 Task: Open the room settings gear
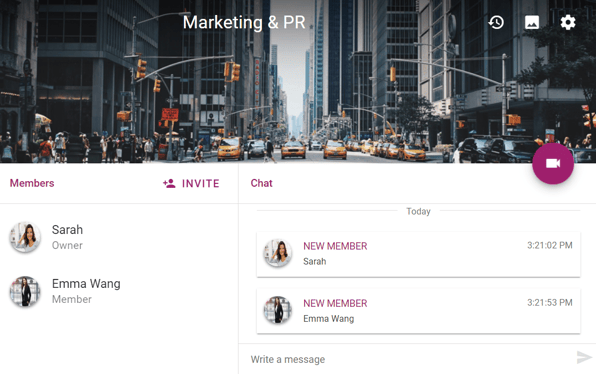[568, 22]
